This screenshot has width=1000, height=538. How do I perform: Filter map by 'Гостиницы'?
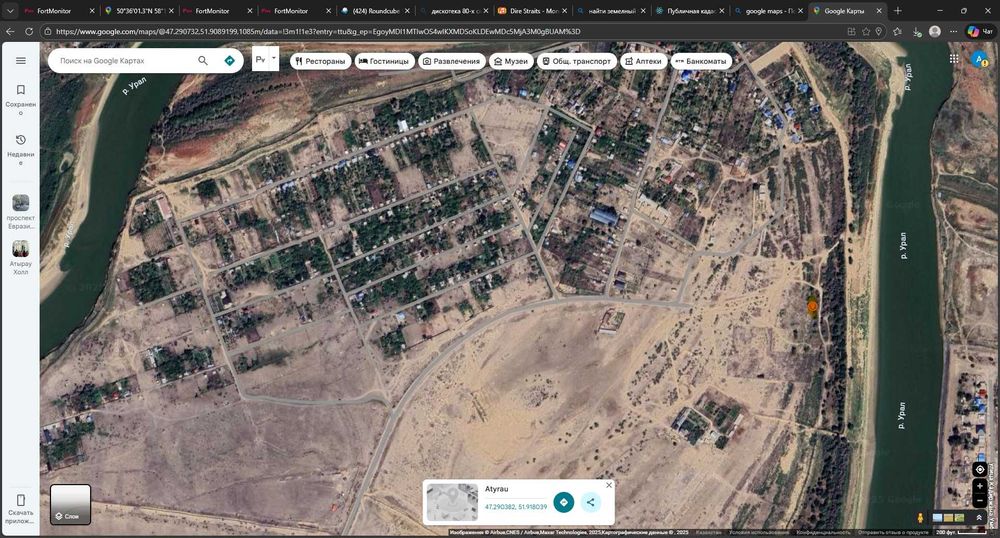tap(384, 61)
